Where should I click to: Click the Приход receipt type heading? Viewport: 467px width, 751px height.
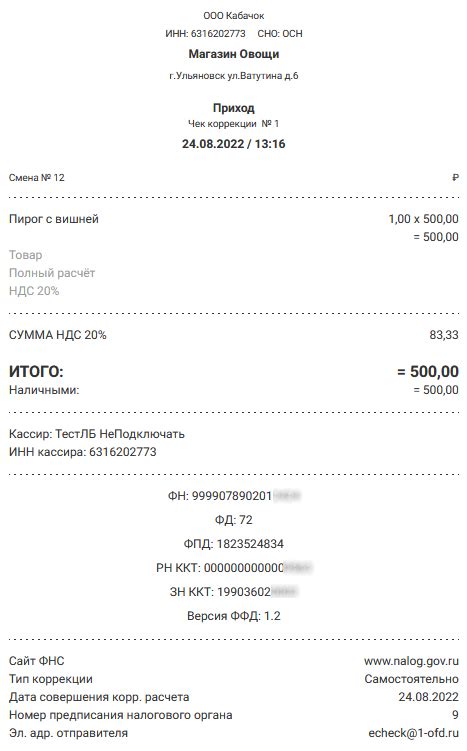(234, 108)
